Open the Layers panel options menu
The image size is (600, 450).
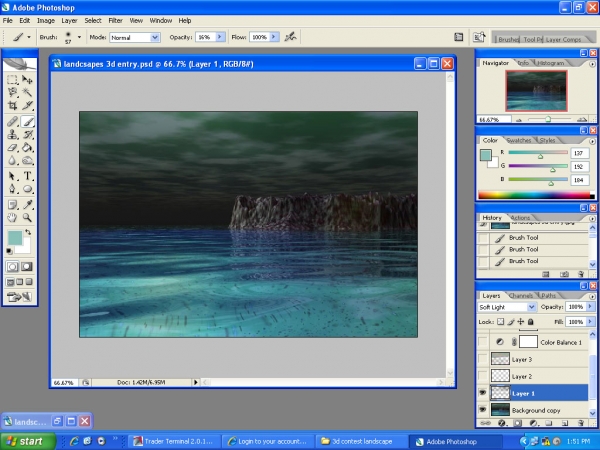coord(592,296)
